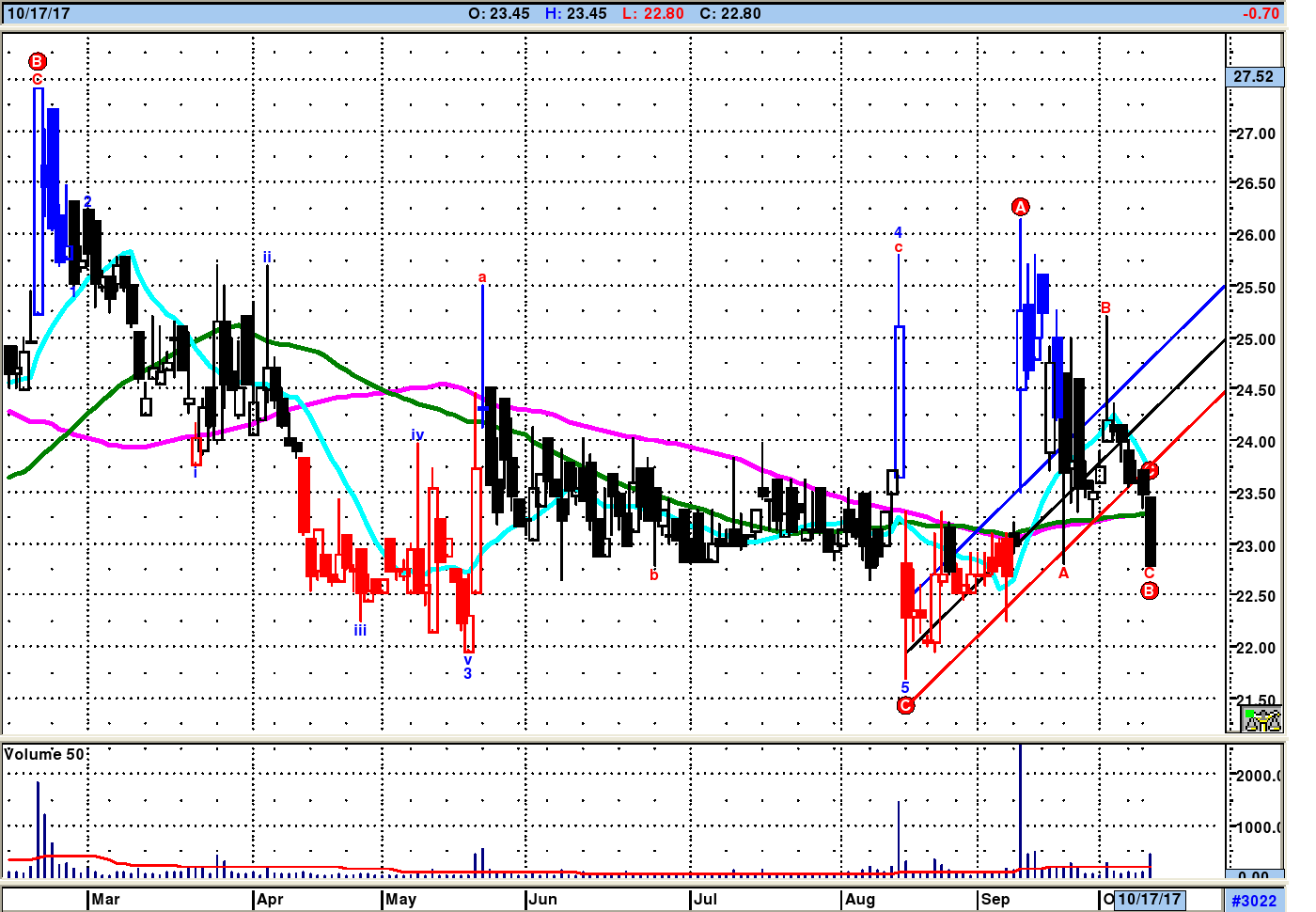The image size is (1316, 912).
Task: Select the 10/17/17 date box on time axis
Action: (1150, 899)
